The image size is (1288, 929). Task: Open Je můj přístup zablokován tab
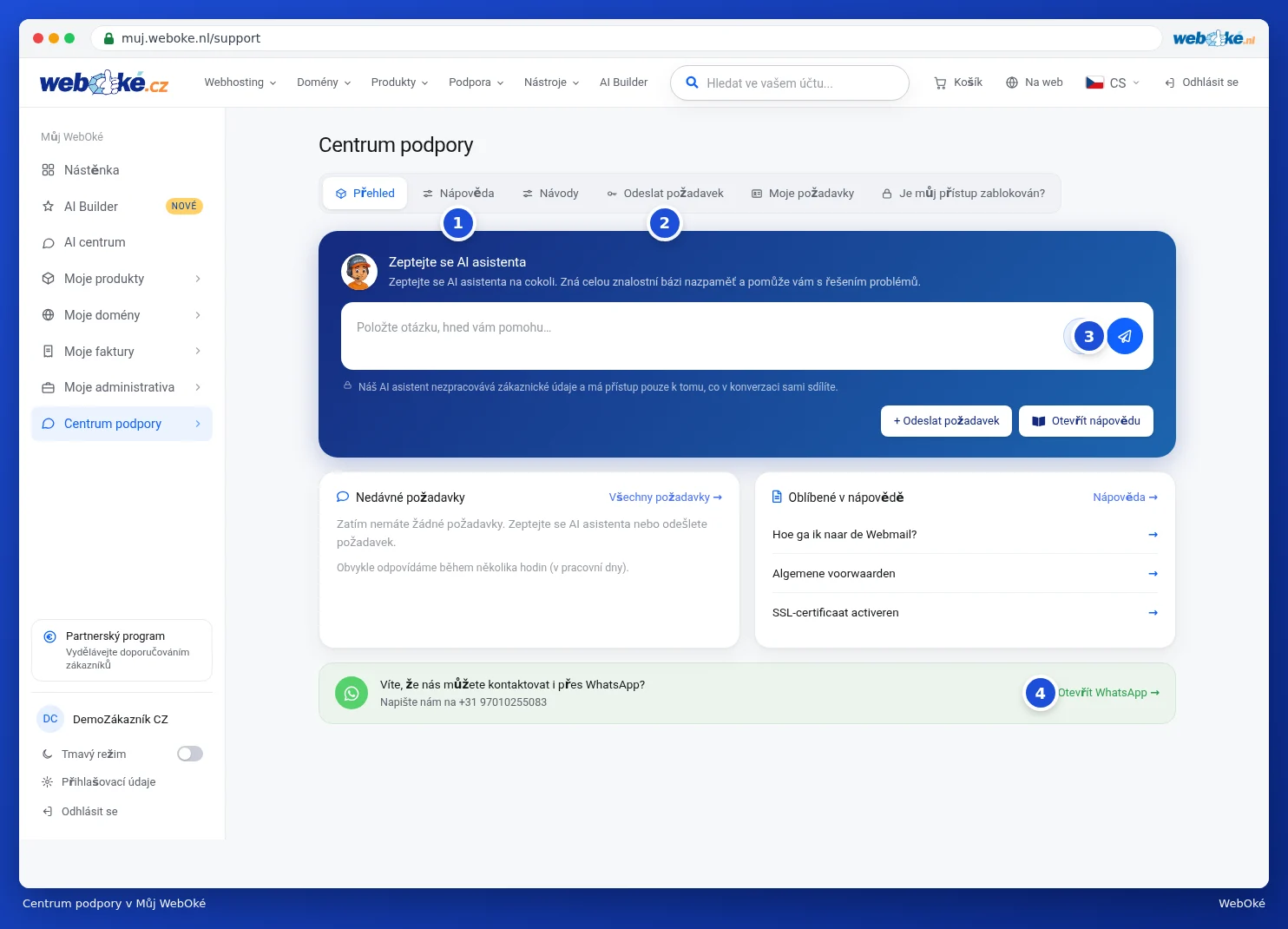pyautogui.click(x=963, y=194)
